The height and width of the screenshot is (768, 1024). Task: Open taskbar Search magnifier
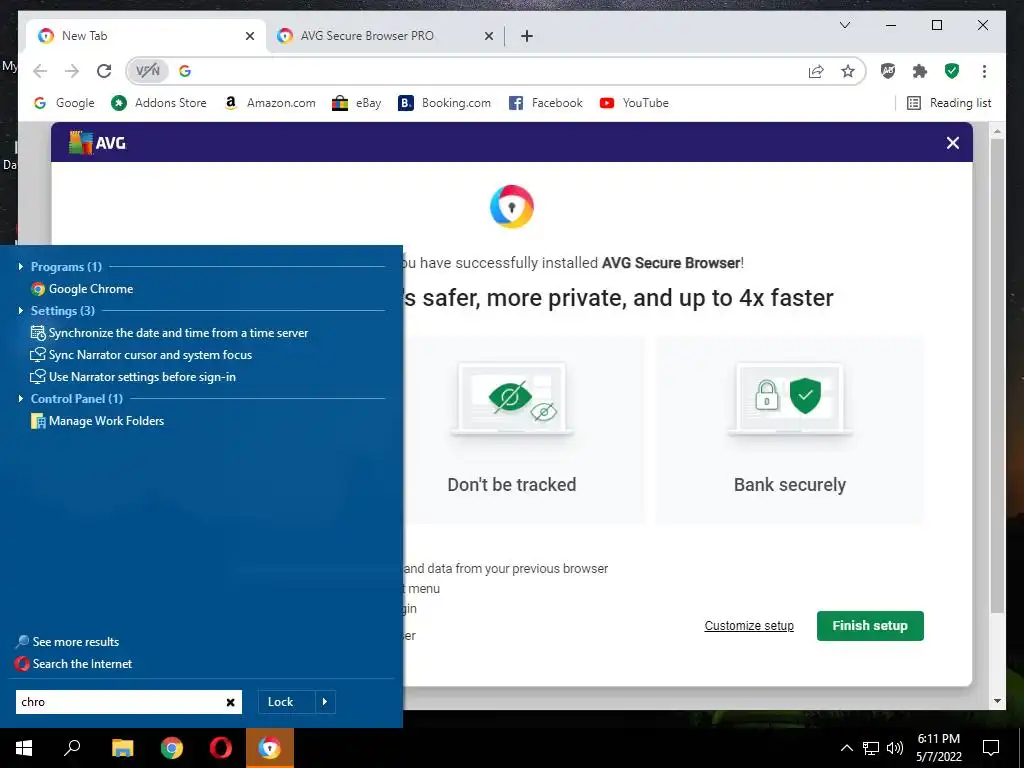72,748
